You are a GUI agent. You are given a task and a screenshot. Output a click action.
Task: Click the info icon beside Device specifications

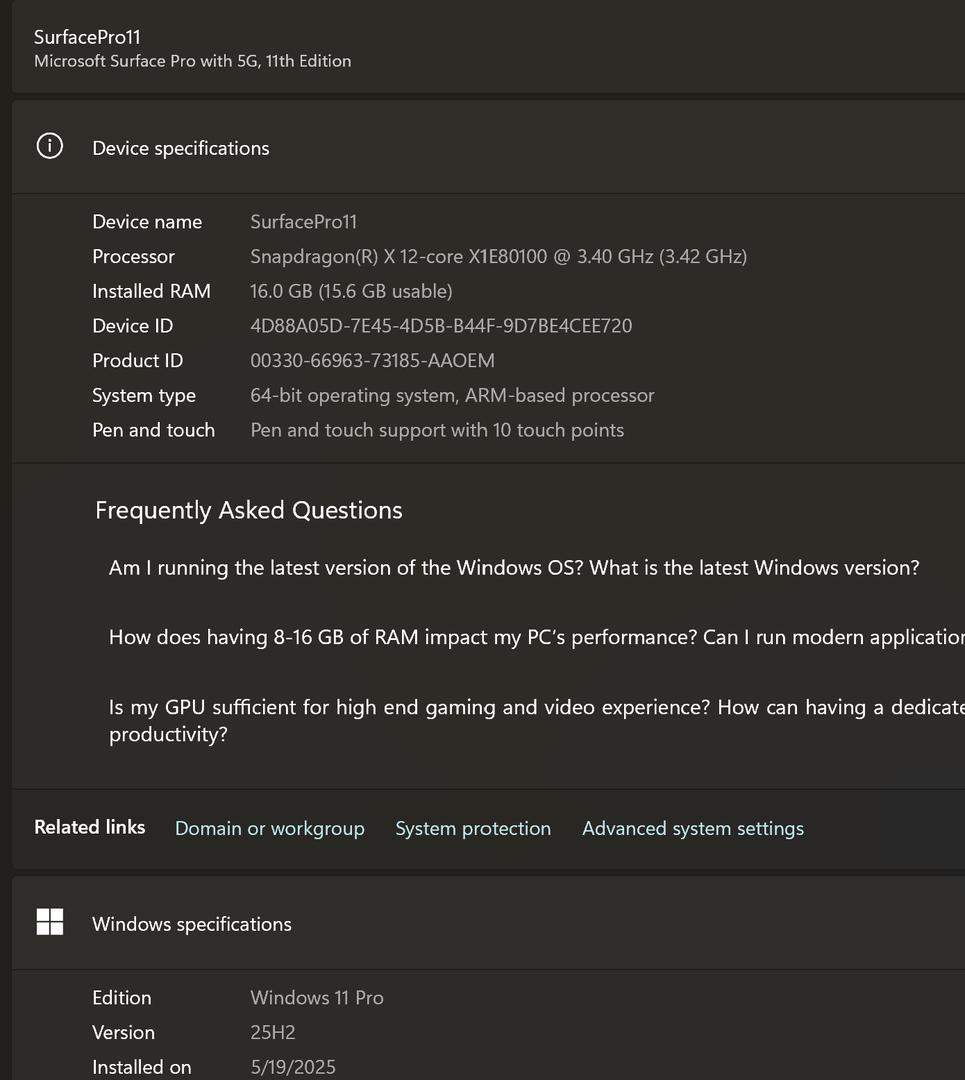(x=49, y=147)
